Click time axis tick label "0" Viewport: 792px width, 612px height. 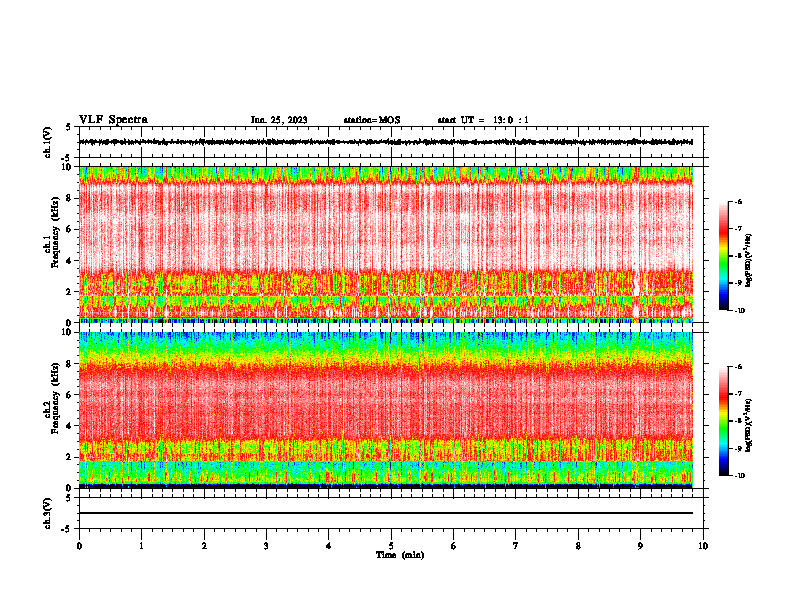click(x=79, y=546)
